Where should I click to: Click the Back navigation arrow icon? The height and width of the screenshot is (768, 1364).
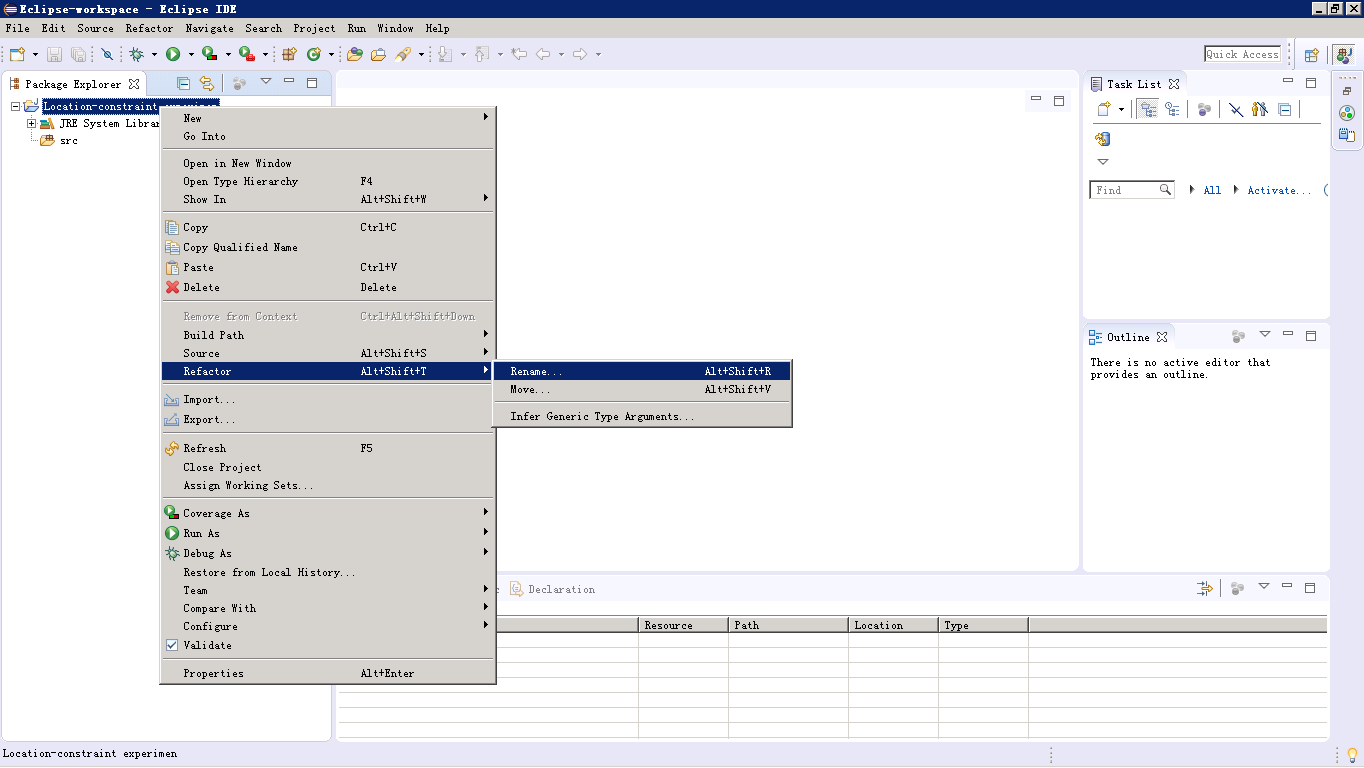pos(543,54)
